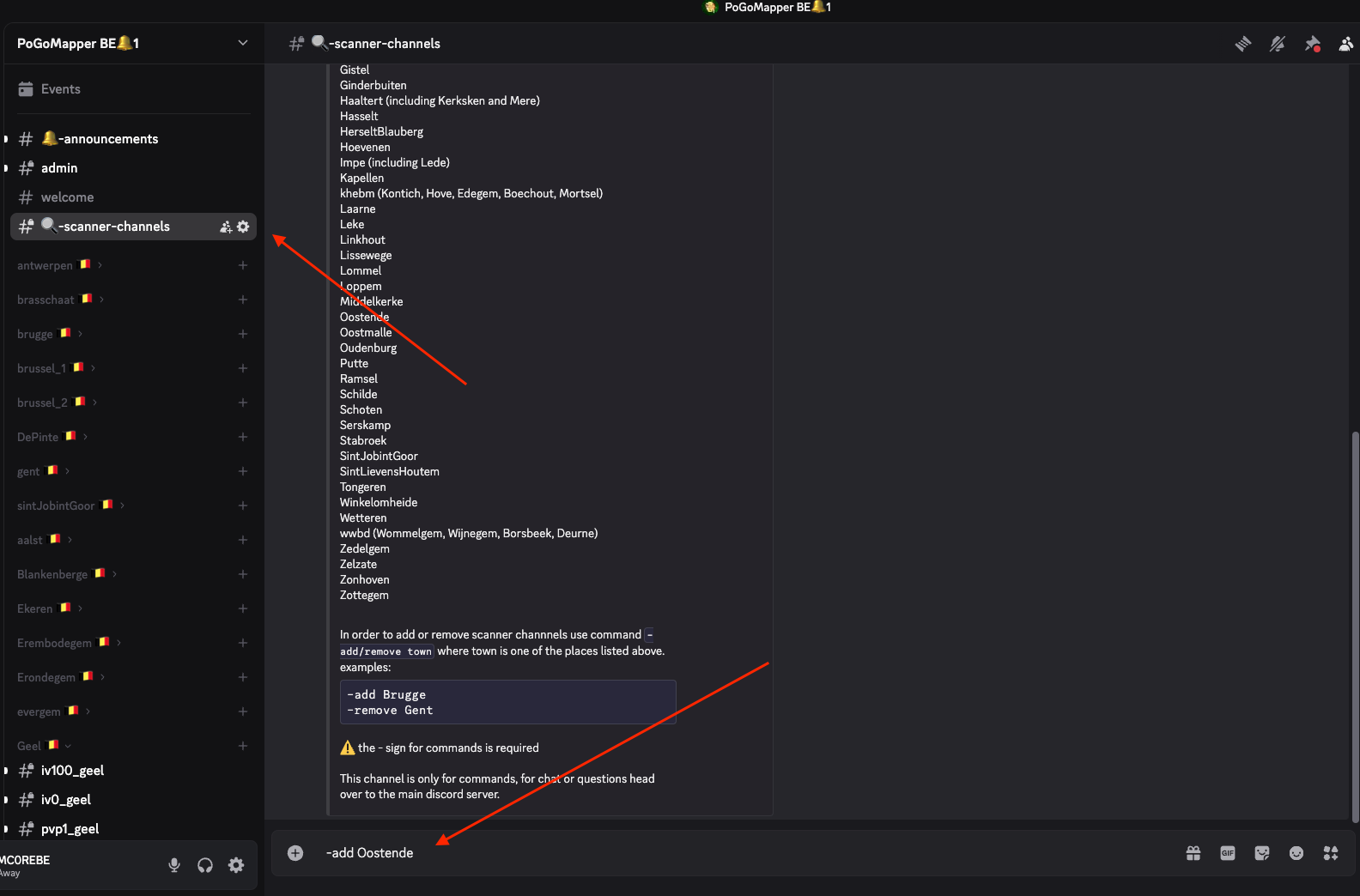This screenshot has width=1360, height=896.
Task: Expand the DePinte category
Action: 52,437
